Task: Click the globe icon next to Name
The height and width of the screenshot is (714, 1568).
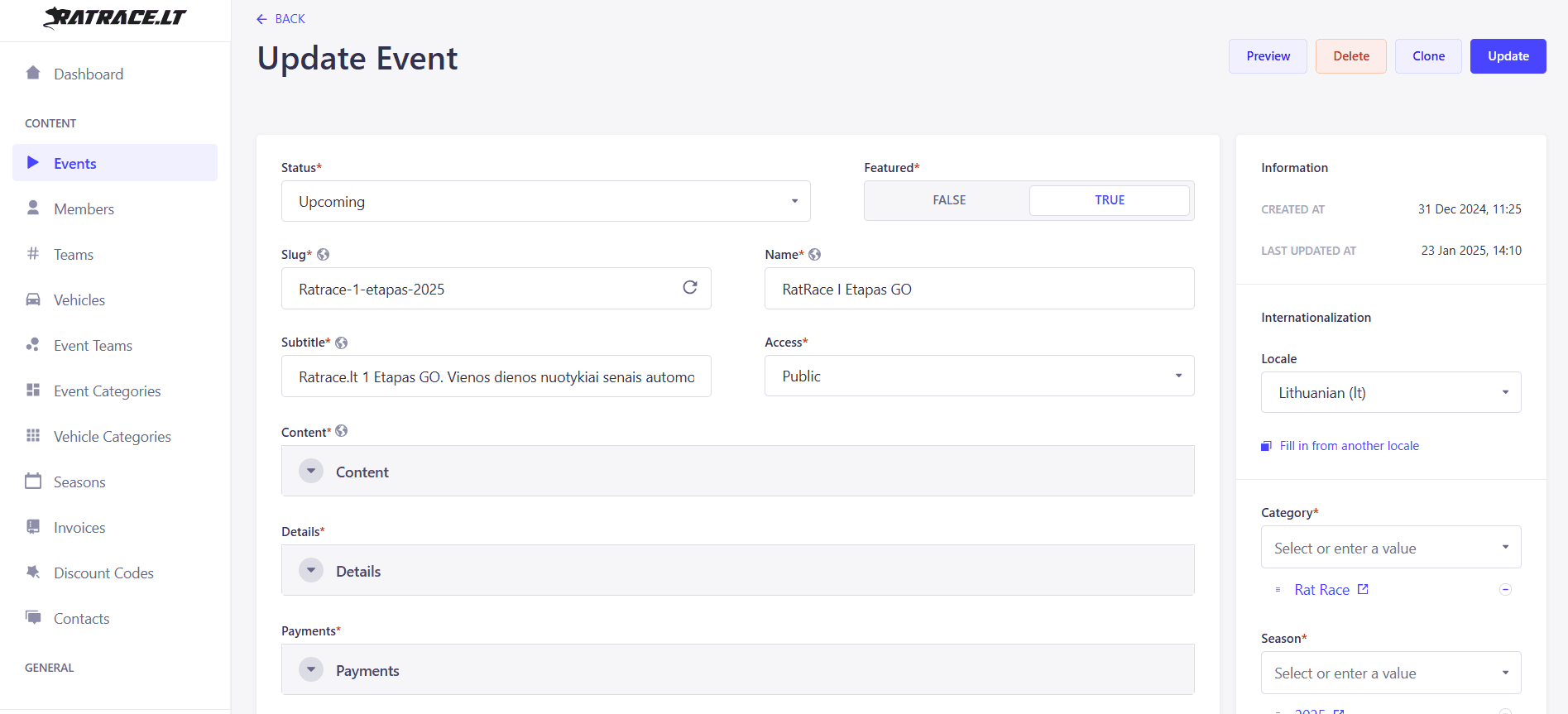Action: tap(815, 255)
